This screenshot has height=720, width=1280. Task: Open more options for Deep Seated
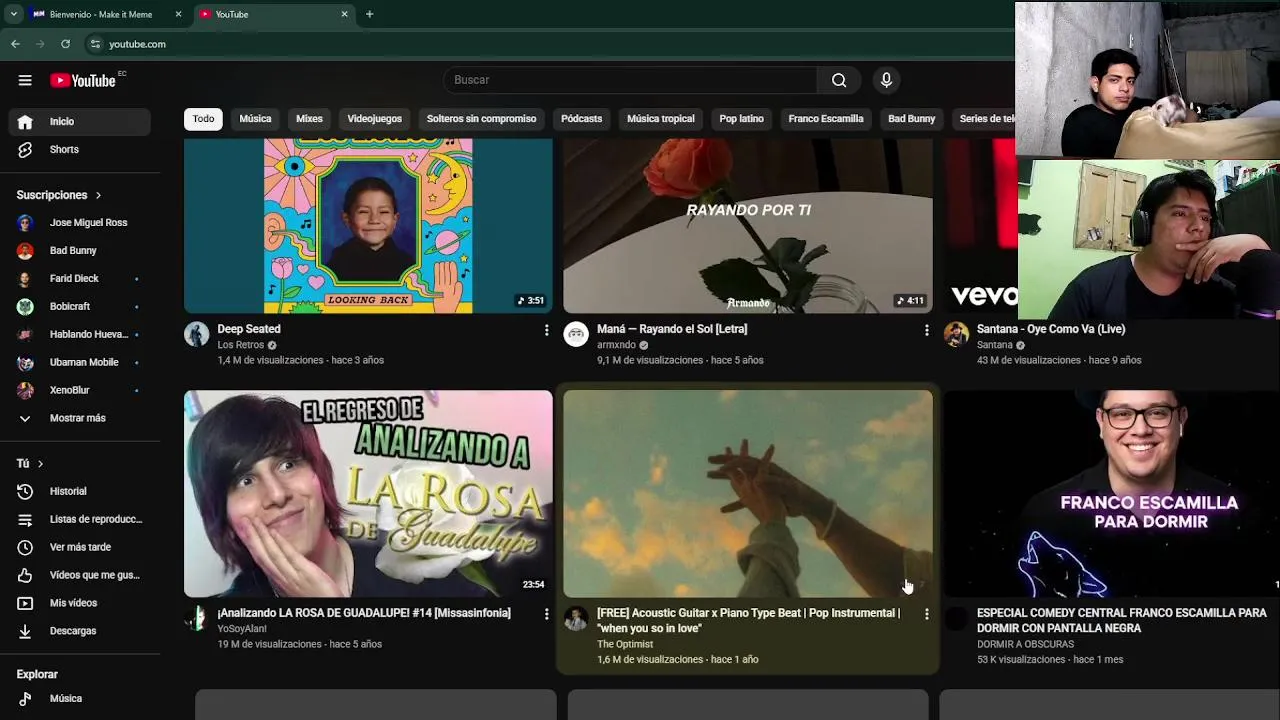click(x=546, y=330)
